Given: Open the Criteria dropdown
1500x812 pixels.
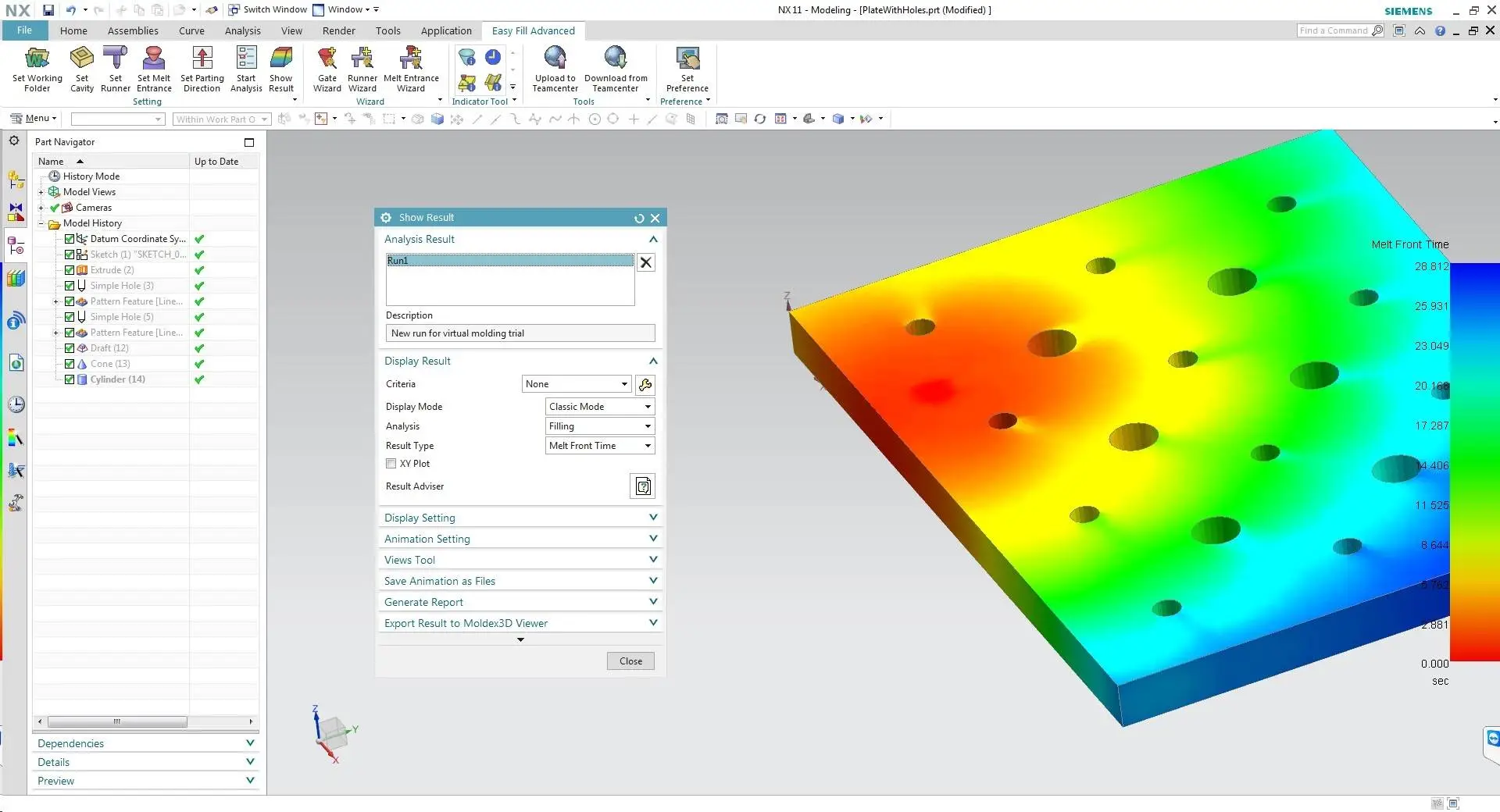Looking at the screenshot, I should (x=577, y=384).
